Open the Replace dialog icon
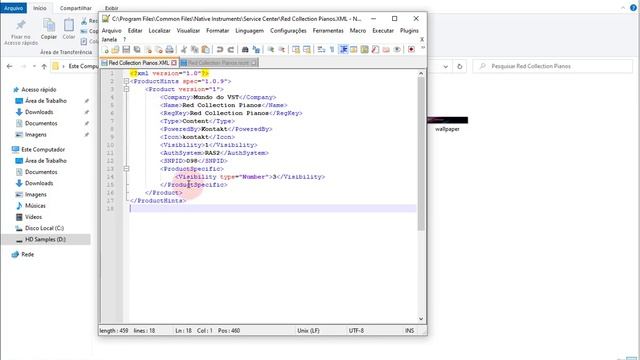 pyautogui.click(x=256, y=50)
